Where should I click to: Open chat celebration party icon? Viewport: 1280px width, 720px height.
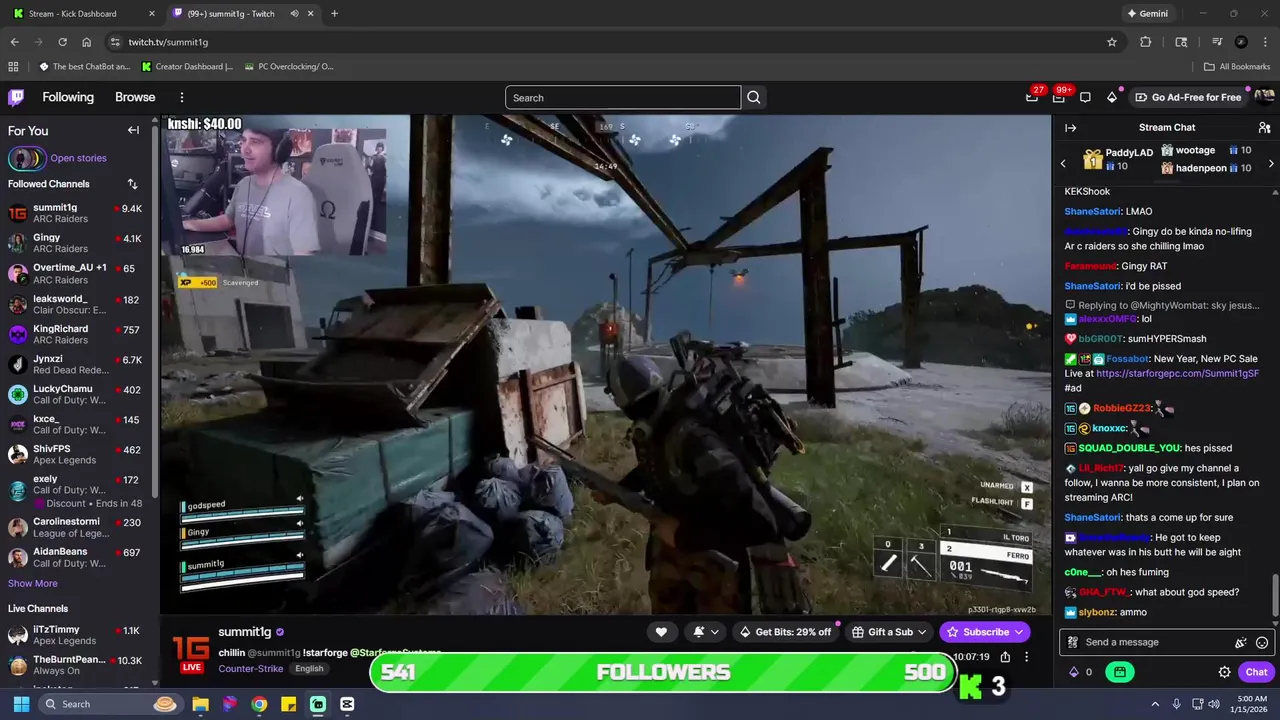[1241, 642]
